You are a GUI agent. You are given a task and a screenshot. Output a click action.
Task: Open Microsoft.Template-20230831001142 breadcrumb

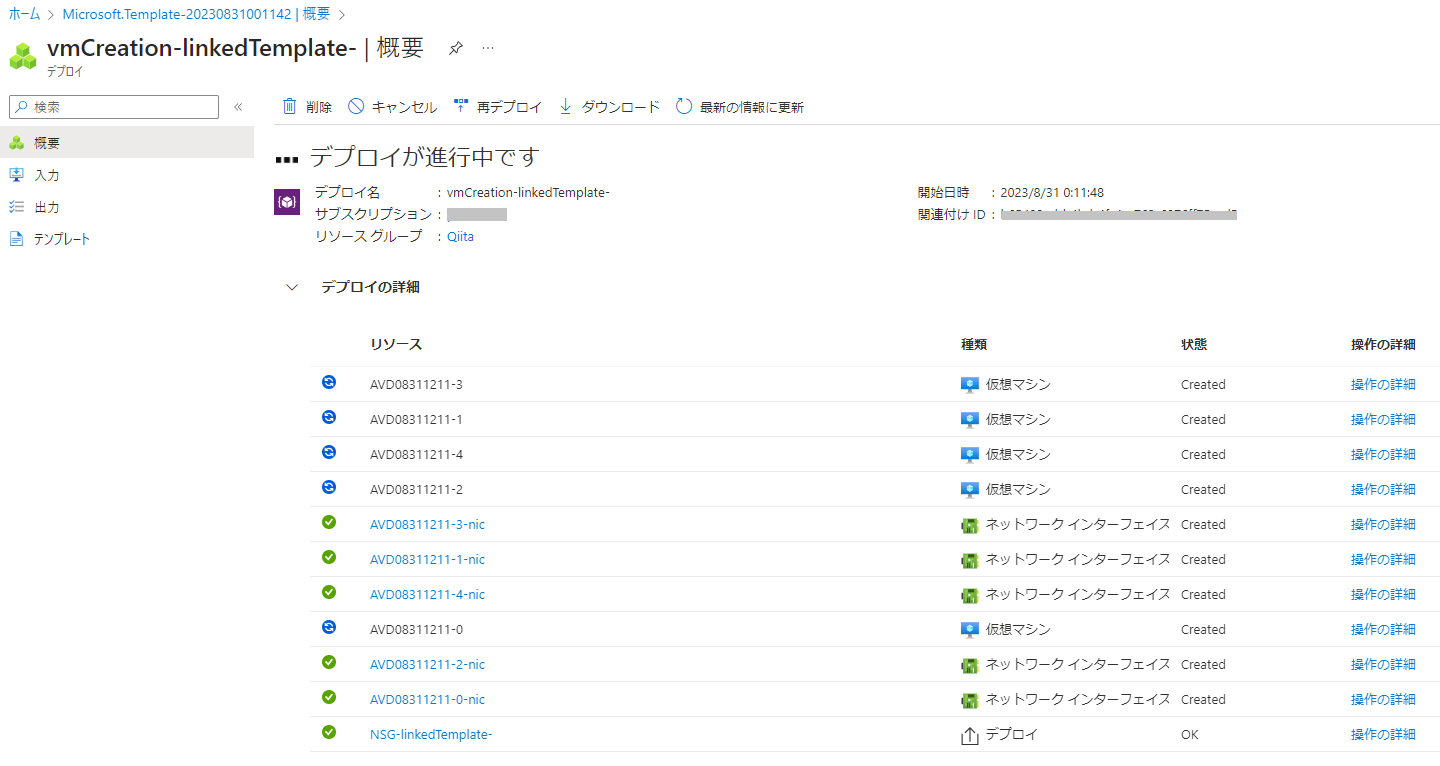pos(196,14)
